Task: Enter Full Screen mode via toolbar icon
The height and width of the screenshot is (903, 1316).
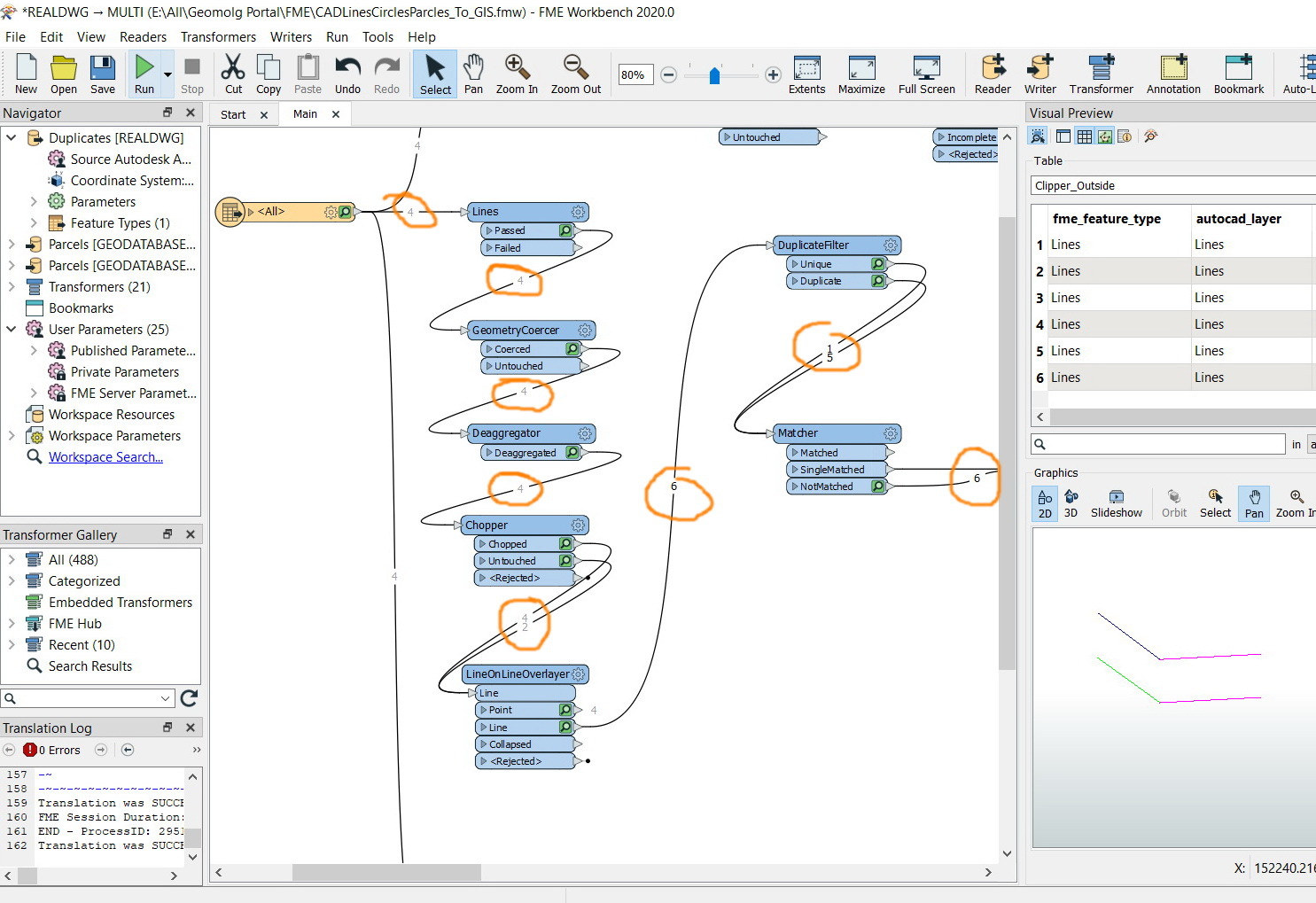Action: click(x=926, y=74)
